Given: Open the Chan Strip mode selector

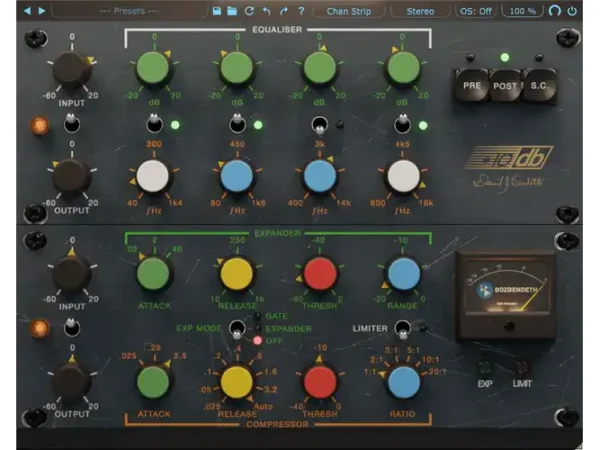Looking at the screenshot, I should (349, 11).
